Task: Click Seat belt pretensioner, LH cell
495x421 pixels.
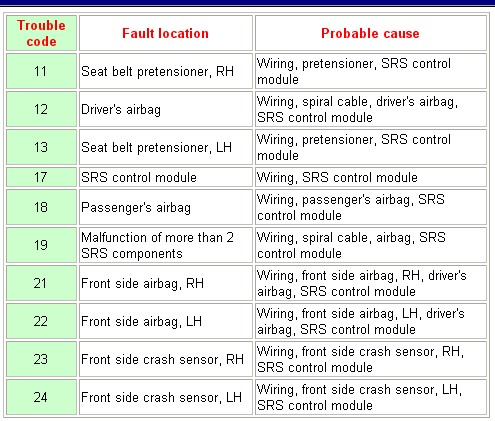Action: click(166, 147)
